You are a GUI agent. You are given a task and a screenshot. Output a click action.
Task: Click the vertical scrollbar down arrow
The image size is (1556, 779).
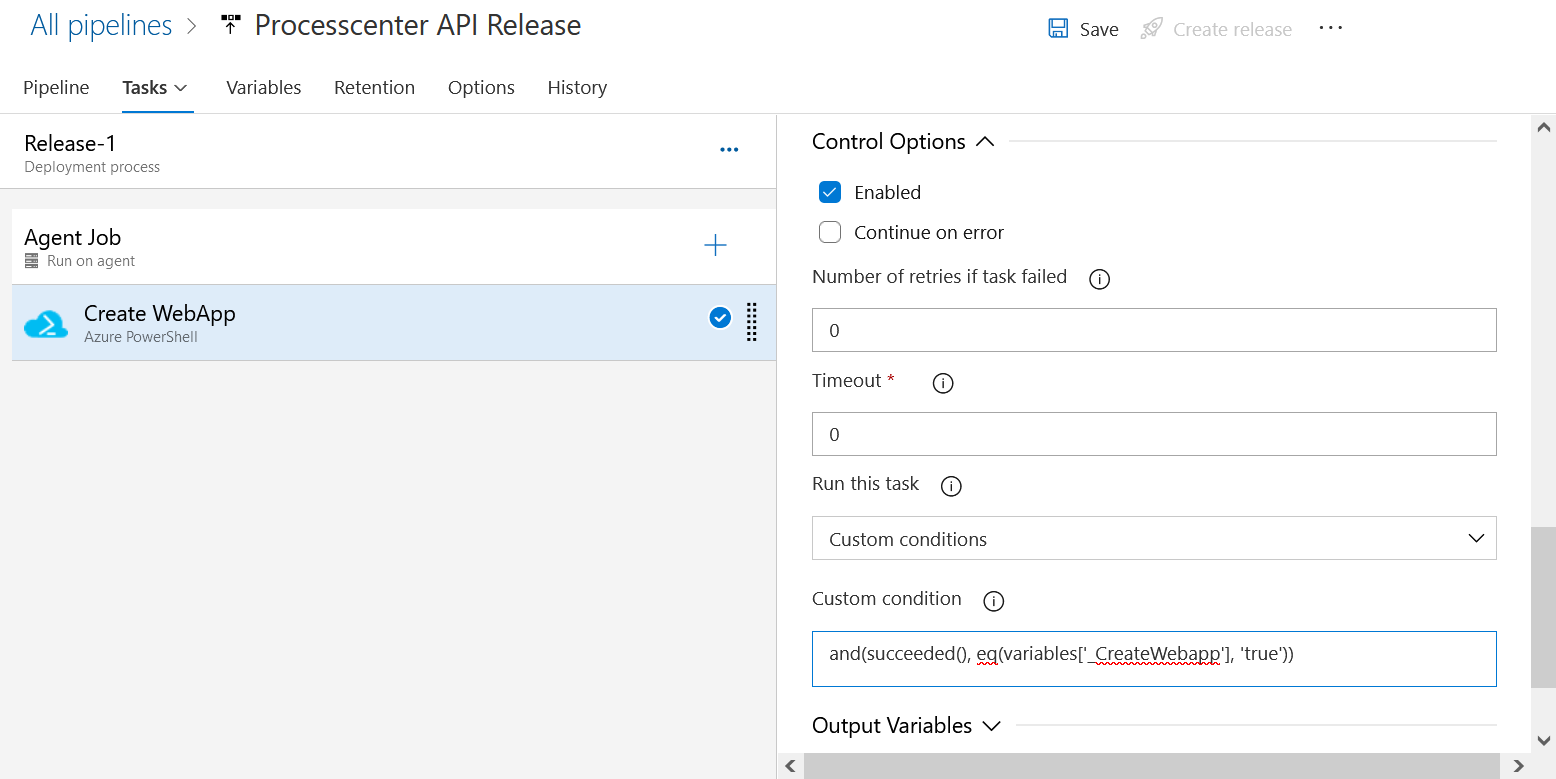1543,741
